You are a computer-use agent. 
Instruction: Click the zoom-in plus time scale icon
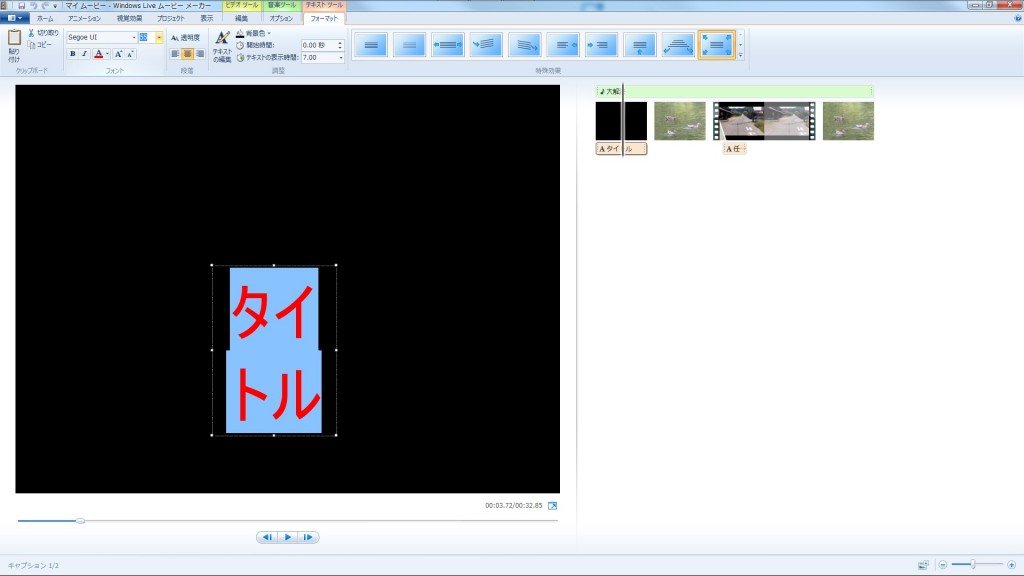[1012, 565]
